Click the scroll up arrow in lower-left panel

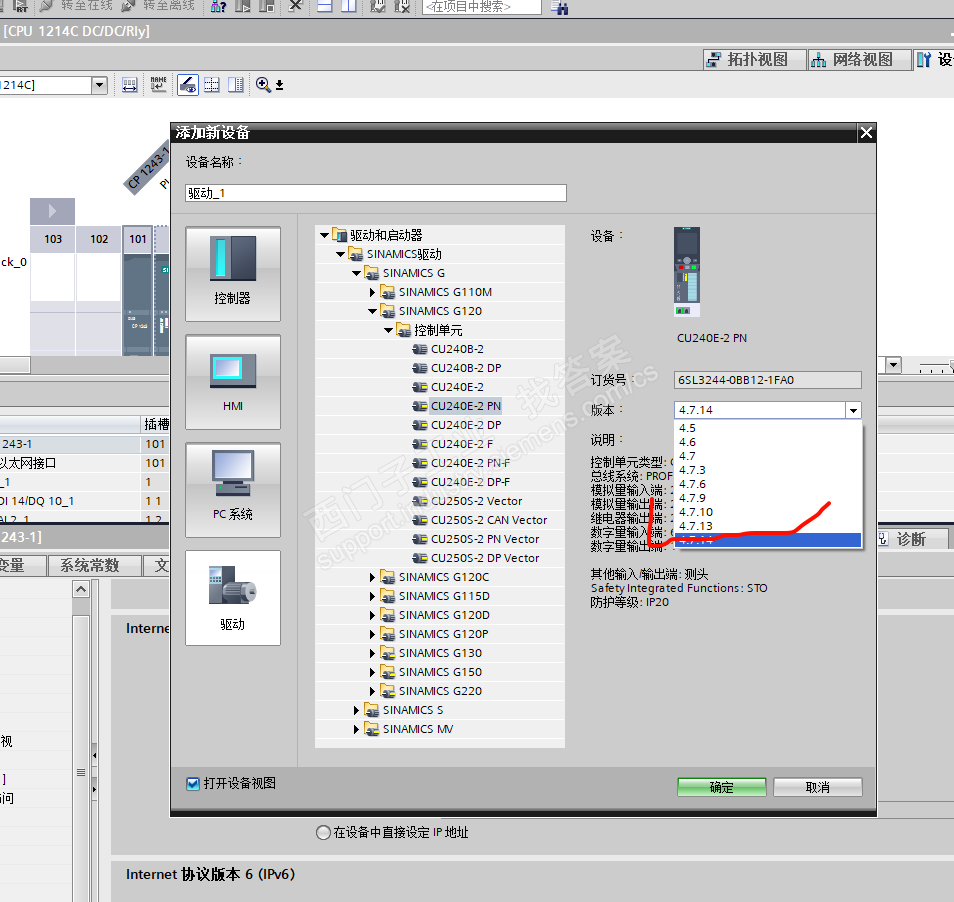[81, 589]
